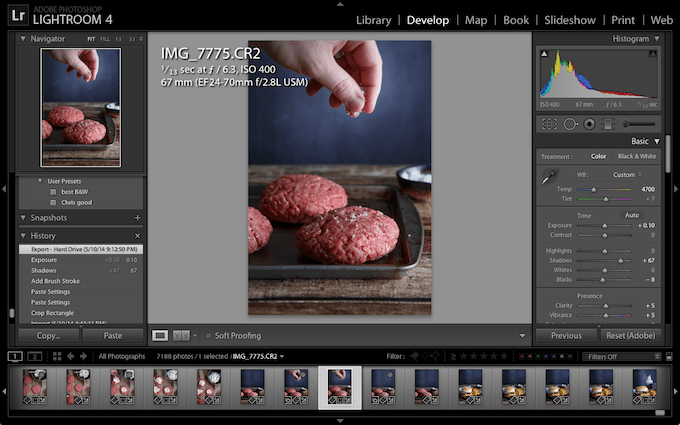The height and width of the screenshot is (425, 680).
Task: Open the Filters Off dropdown
Action: 621,356
